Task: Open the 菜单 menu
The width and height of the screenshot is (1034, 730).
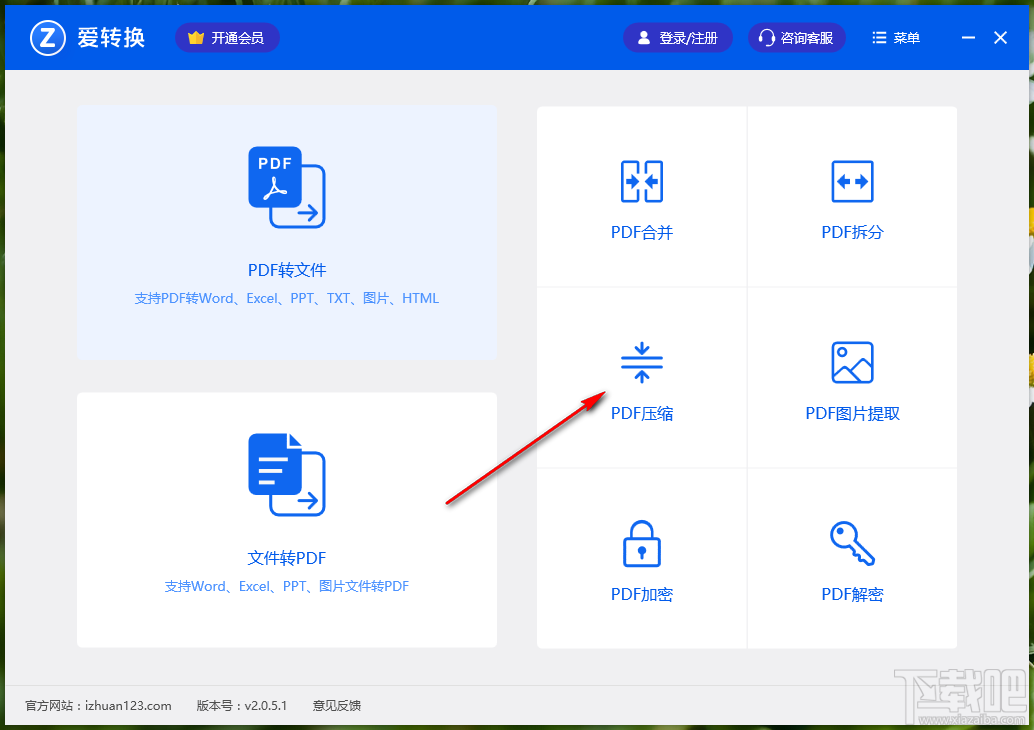Action: (x=895, y=37)
